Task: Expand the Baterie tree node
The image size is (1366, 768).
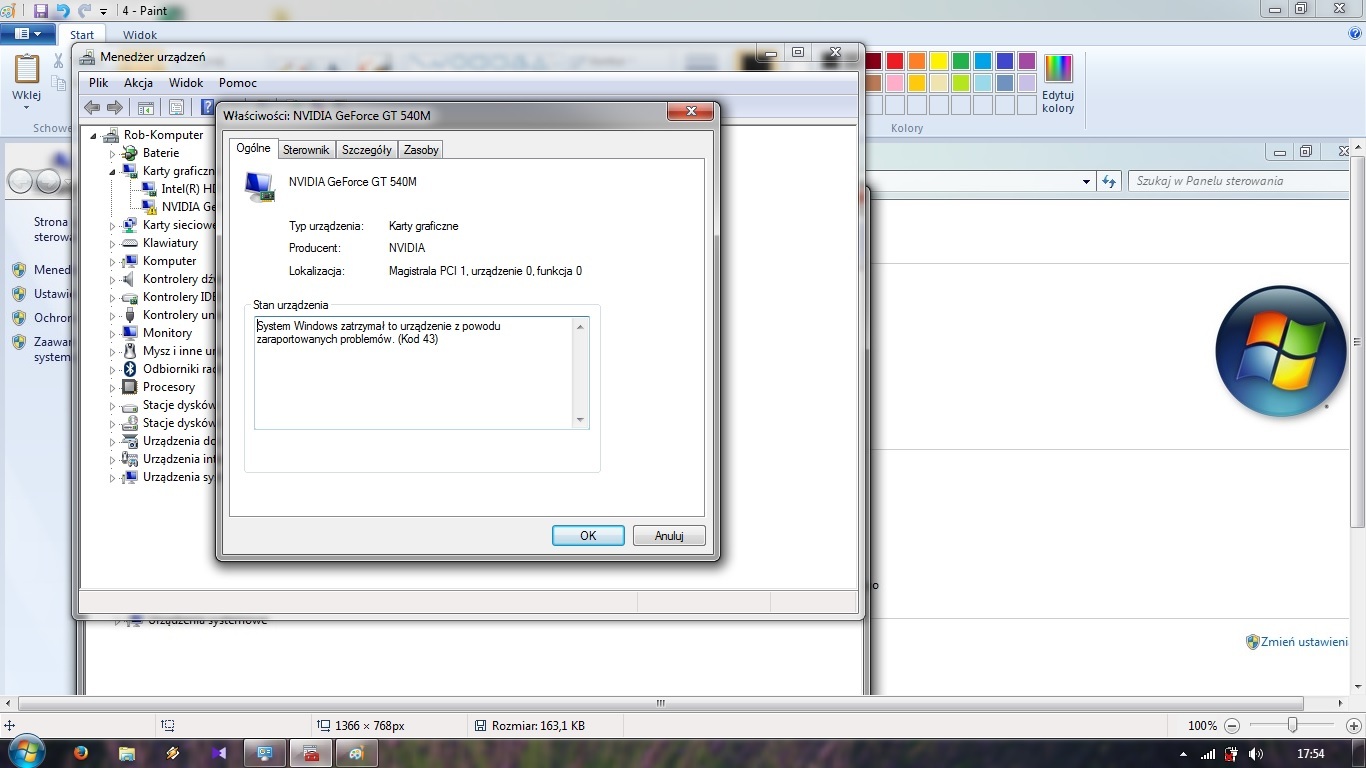Action: [113, 153]
